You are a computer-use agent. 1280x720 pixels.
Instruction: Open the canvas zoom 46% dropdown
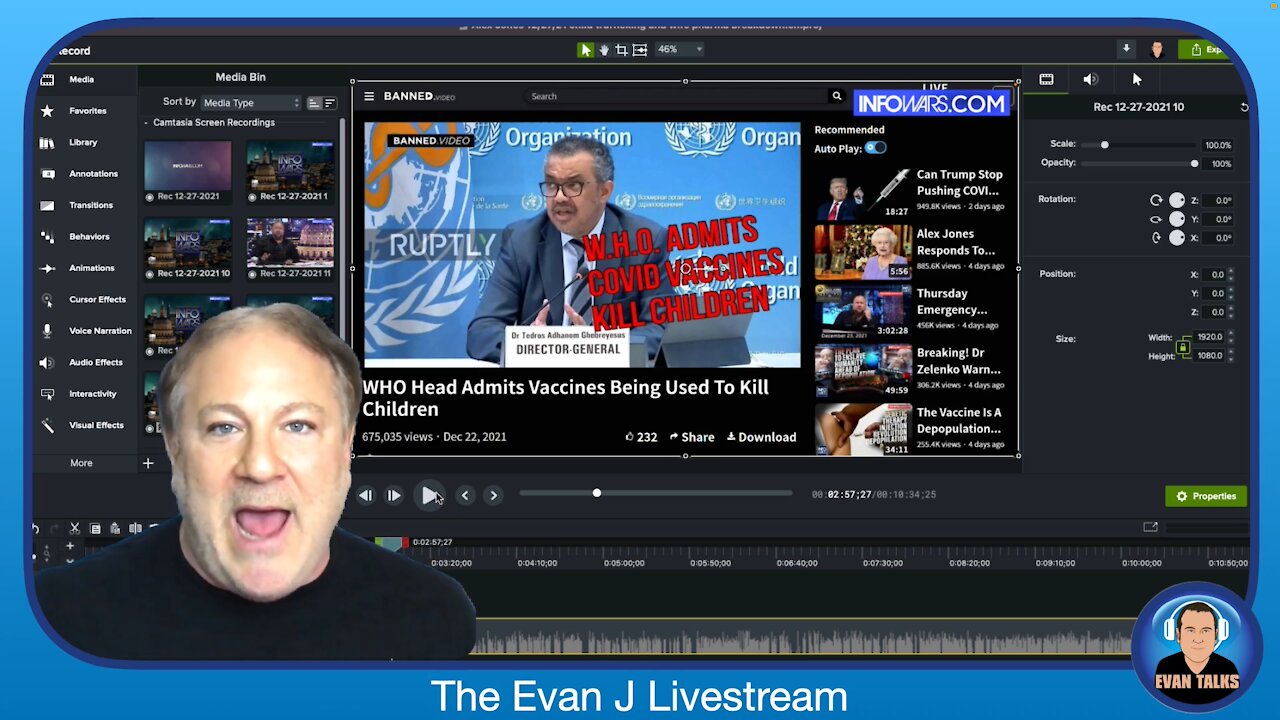tap(680, 49)
